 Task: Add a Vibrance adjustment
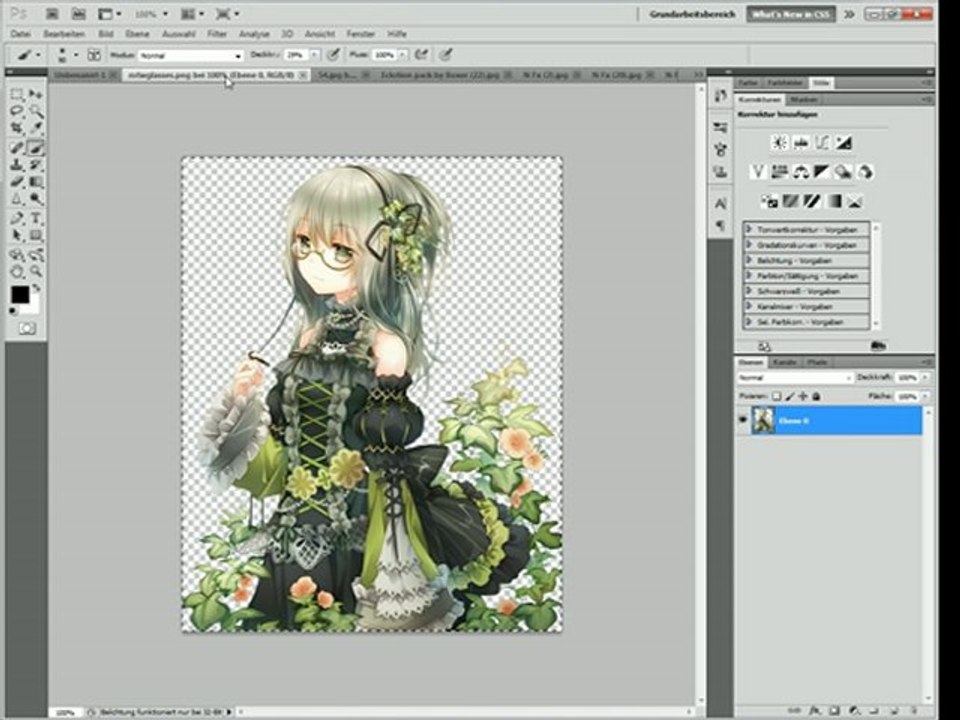tap(758, 172)
